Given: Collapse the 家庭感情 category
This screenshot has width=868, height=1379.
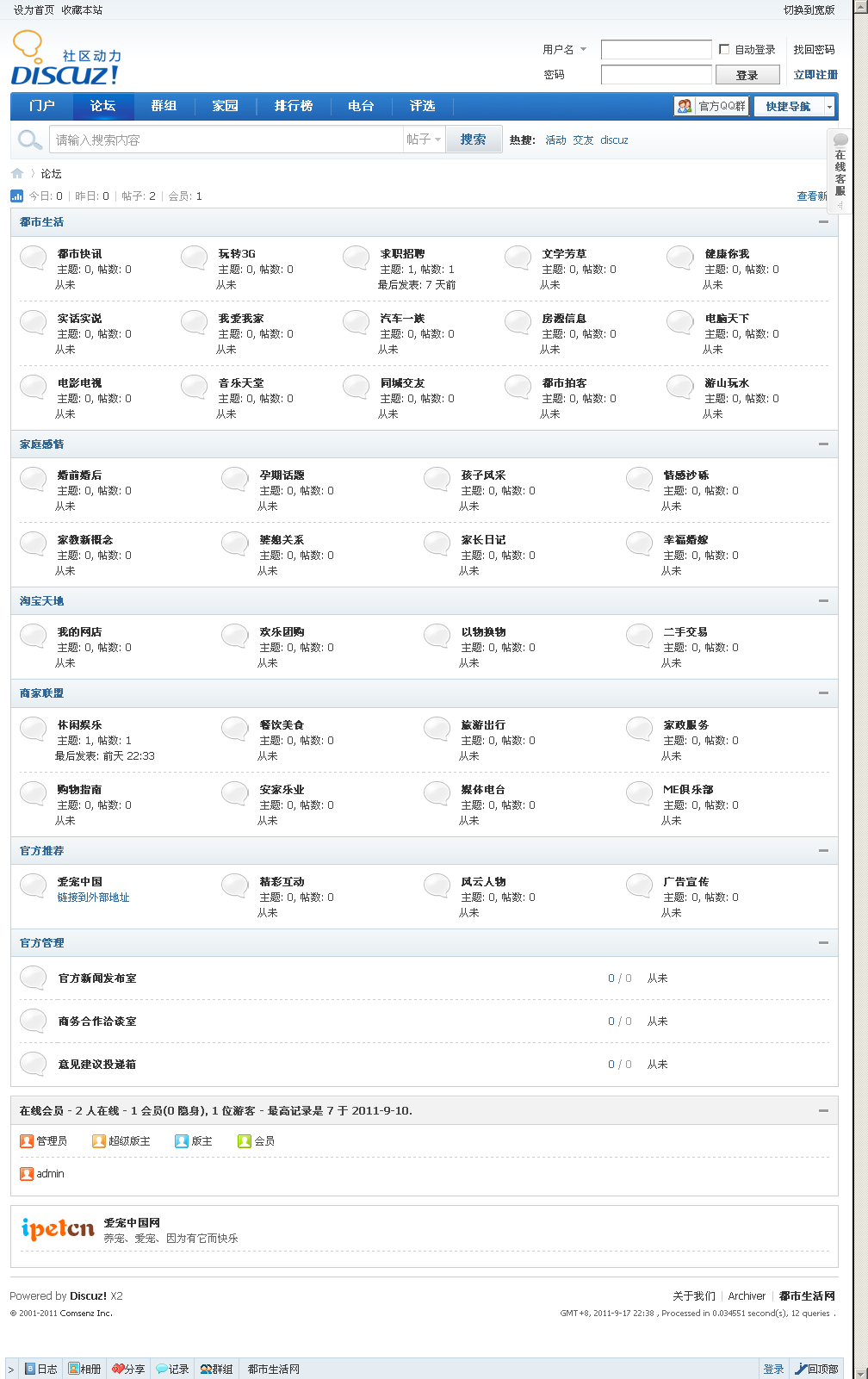Looking at the screenshot, I should tap(823, 444).
